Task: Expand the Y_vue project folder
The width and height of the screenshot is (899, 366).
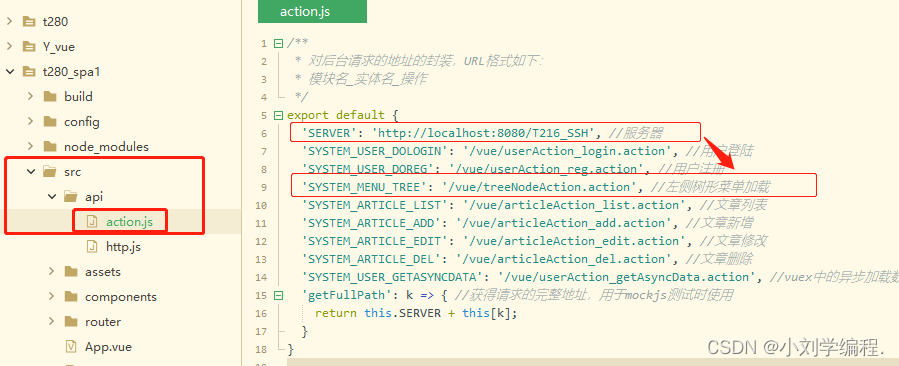Action: click(x=9, y=46)
